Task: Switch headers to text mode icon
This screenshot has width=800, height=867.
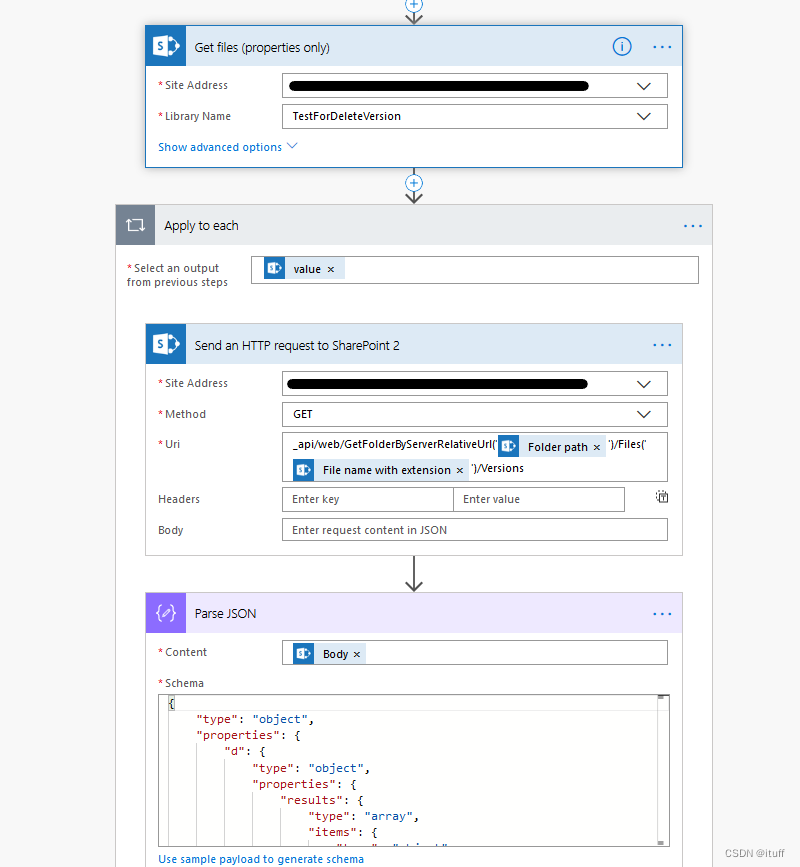Action: (662, 497)
